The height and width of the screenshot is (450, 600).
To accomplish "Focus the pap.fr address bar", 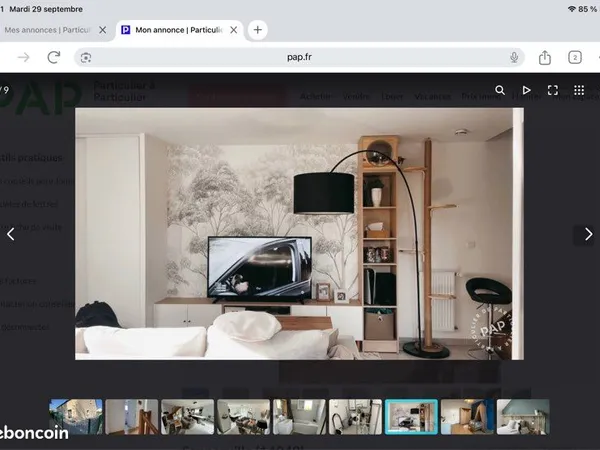I will (299, 57).
